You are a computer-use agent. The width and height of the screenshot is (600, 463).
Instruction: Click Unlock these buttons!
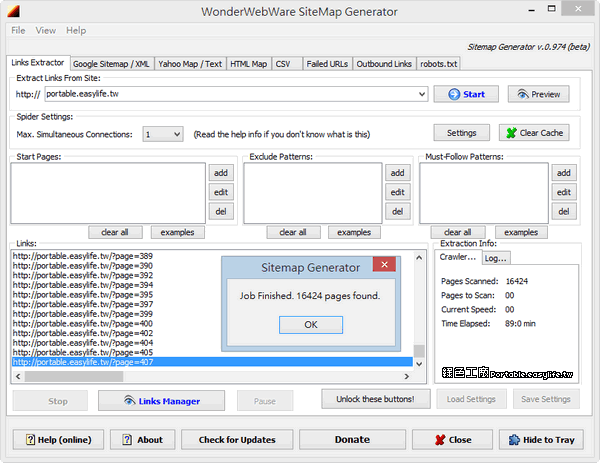[x=375, y=399]
